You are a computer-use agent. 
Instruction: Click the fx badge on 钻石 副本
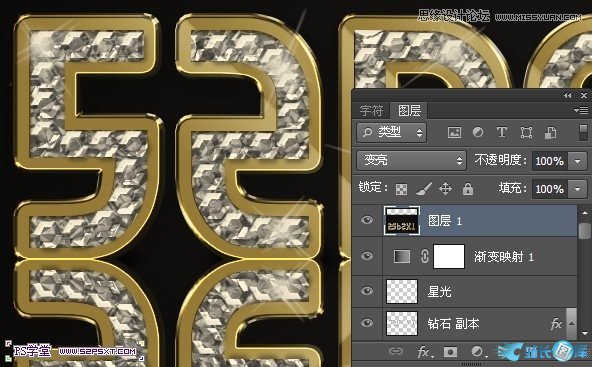coord(556,324)
